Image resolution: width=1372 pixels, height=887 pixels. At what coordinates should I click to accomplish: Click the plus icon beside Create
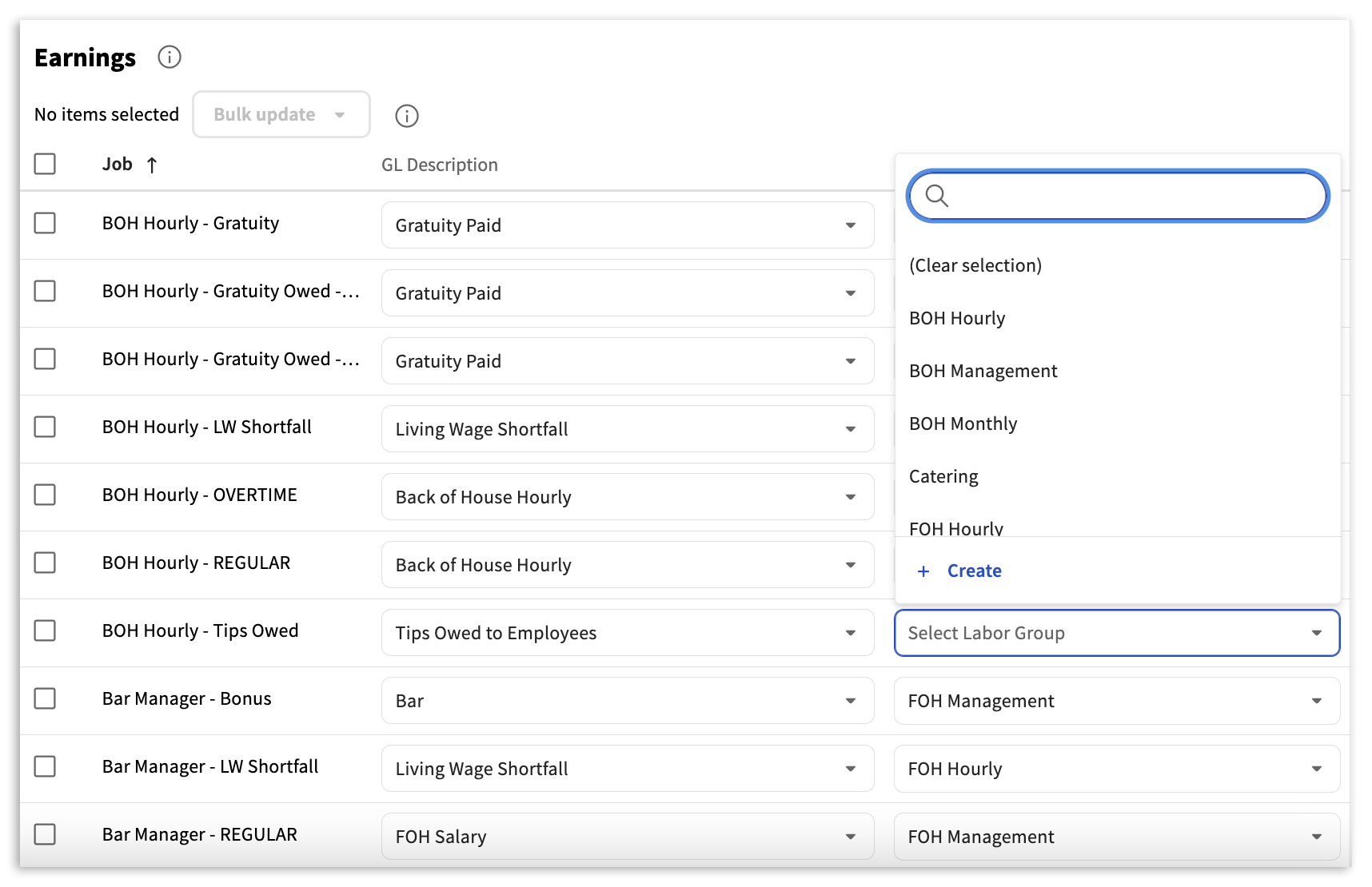click(x=923, y=571)
